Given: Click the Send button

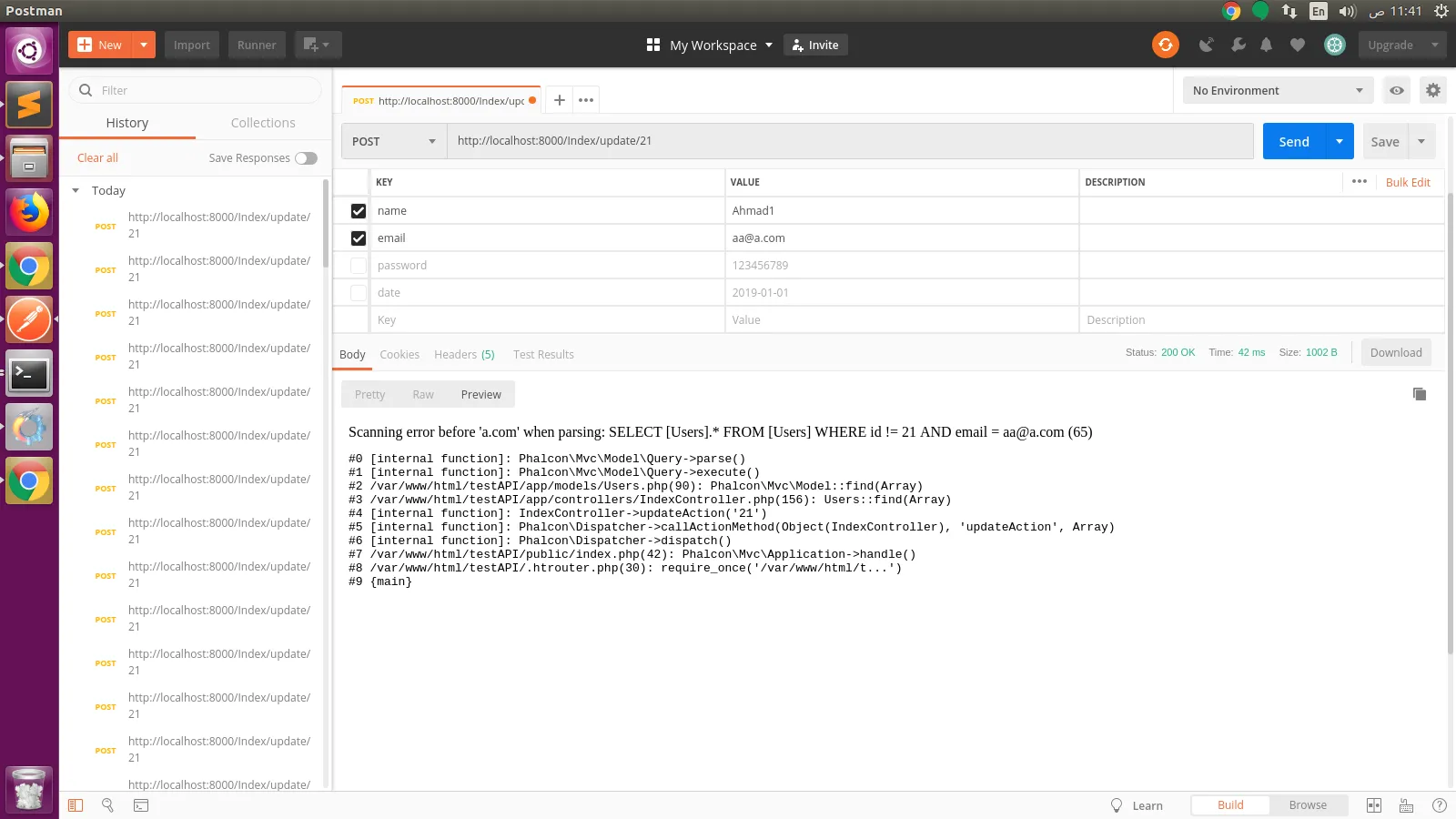Looking at the screenshot, I should click(x=1294, y=141).
